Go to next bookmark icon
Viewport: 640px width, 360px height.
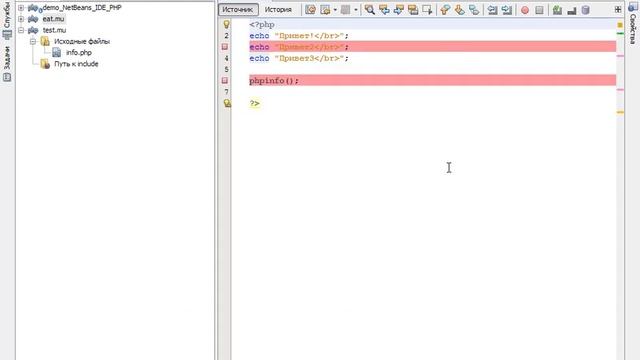pyautogui.click(x=460, y=10)
